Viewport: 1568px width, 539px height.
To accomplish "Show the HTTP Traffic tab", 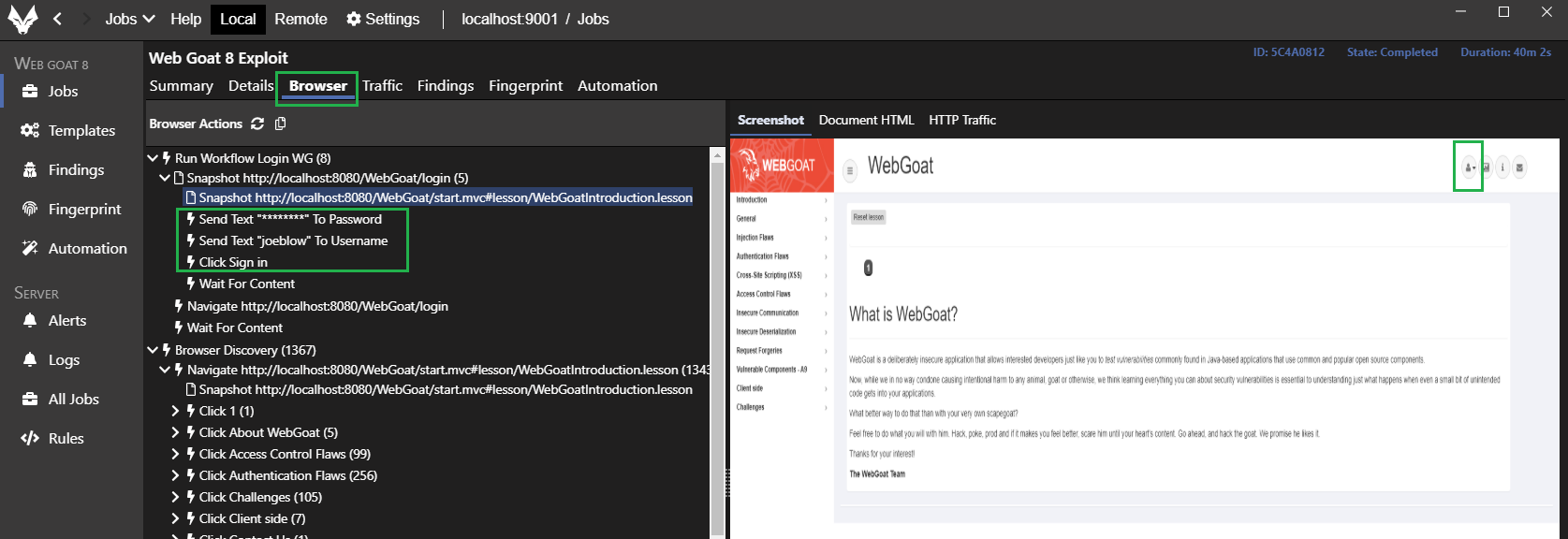I will pyautogui.click(x=962, y=120).
